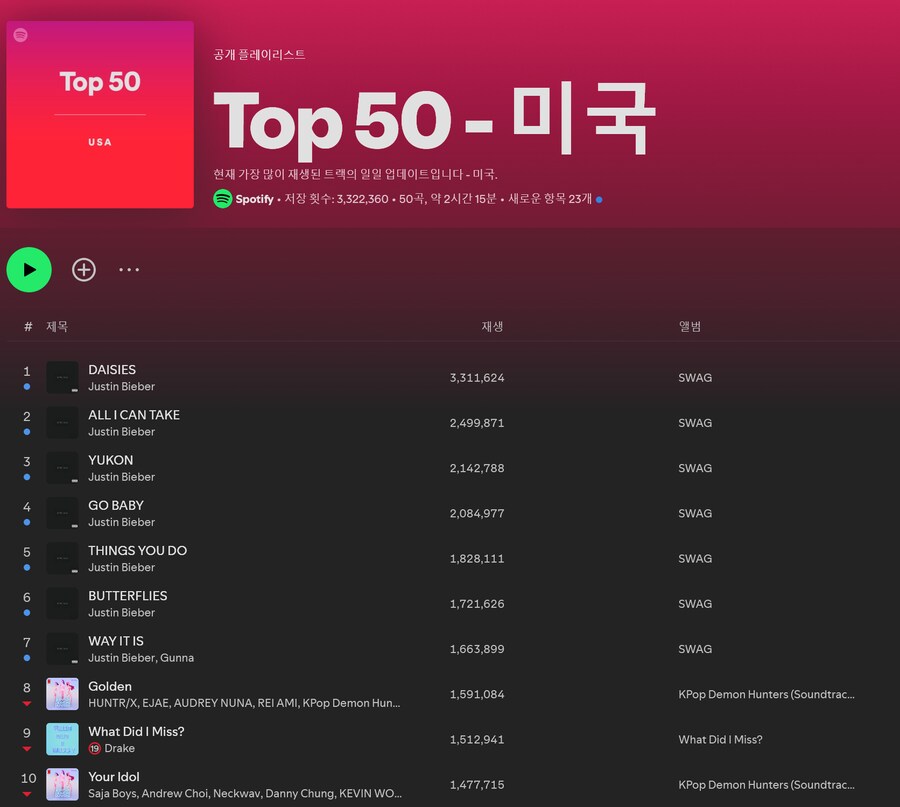
Task: Add playlist to library with plus icon
Action: coord(84,269)
